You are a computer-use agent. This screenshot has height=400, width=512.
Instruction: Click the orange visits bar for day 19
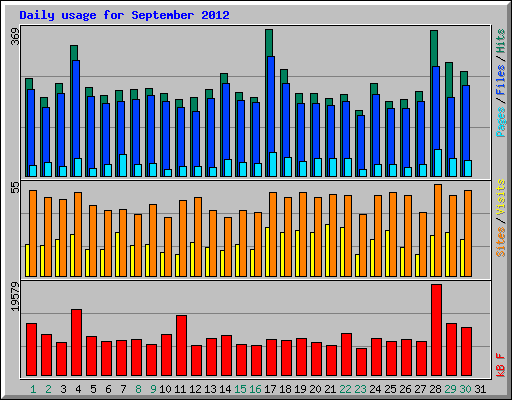pos(303,234)
